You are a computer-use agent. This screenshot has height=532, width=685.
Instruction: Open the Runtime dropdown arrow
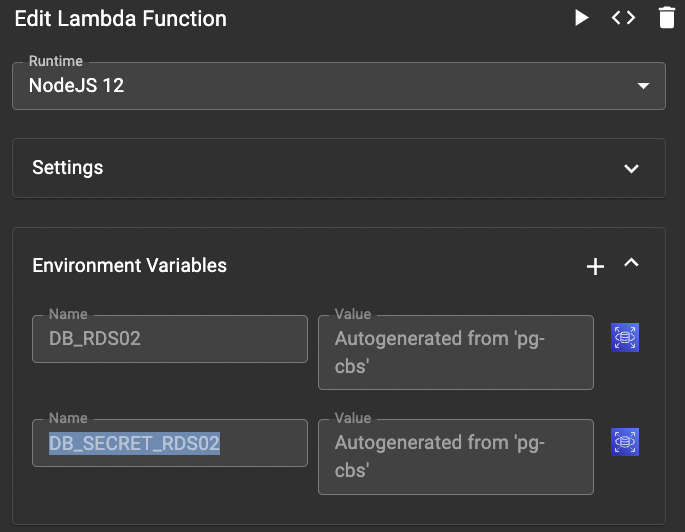643,86
